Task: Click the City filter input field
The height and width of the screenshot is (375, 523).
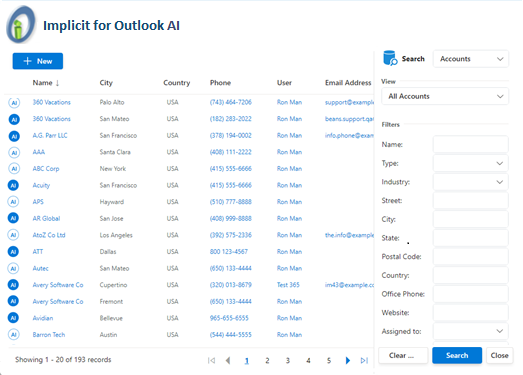Action: tap(471, 220)
